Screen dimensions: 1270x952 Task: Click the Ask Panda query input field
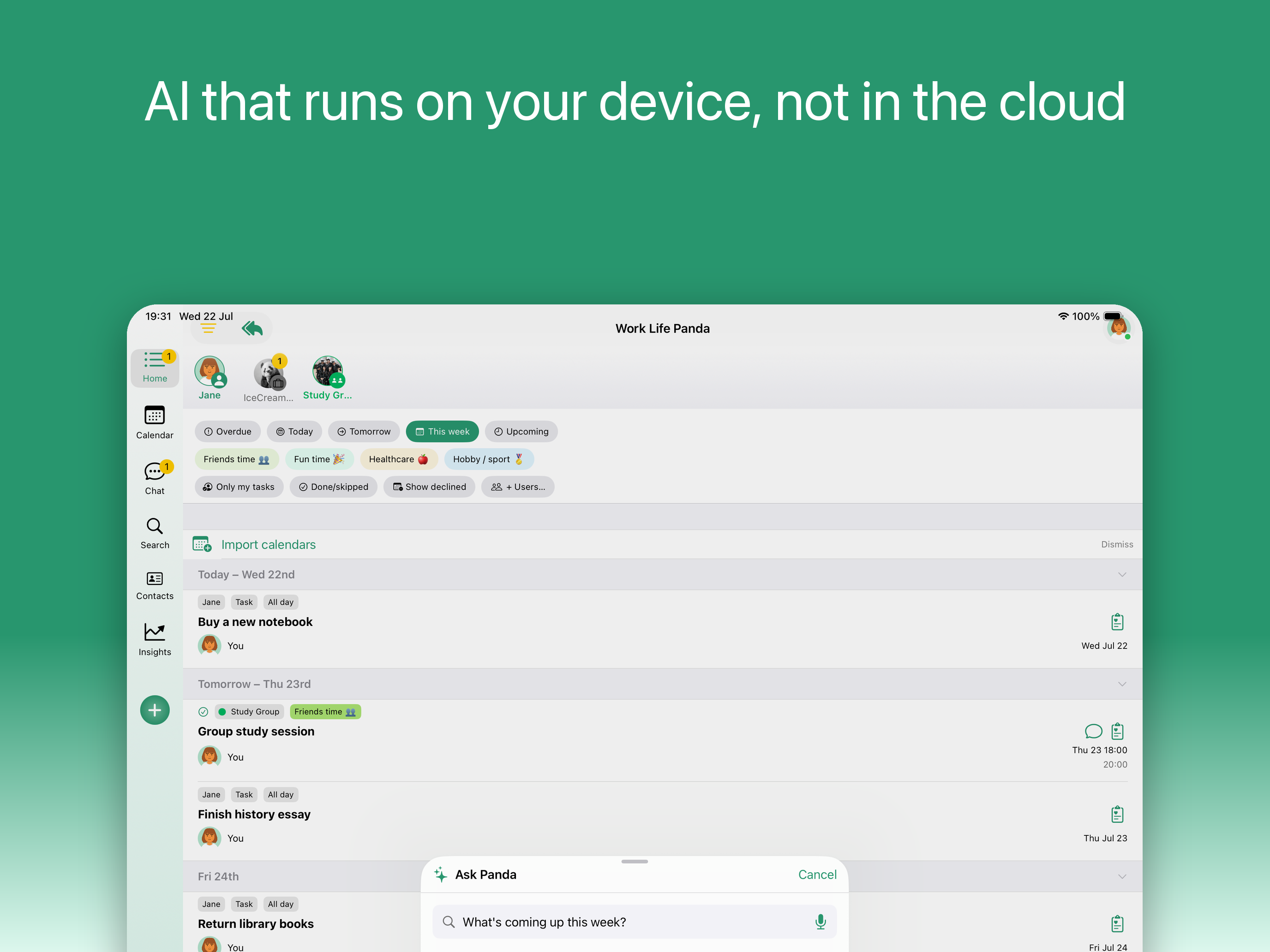634,922
